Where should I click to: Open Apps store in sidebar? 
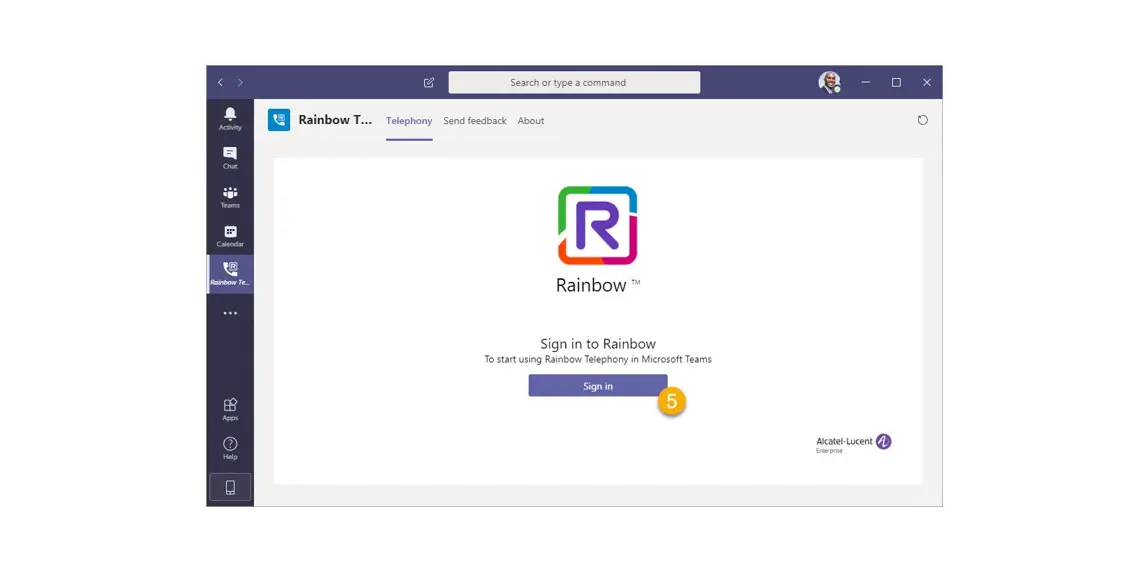coord(230,409)
